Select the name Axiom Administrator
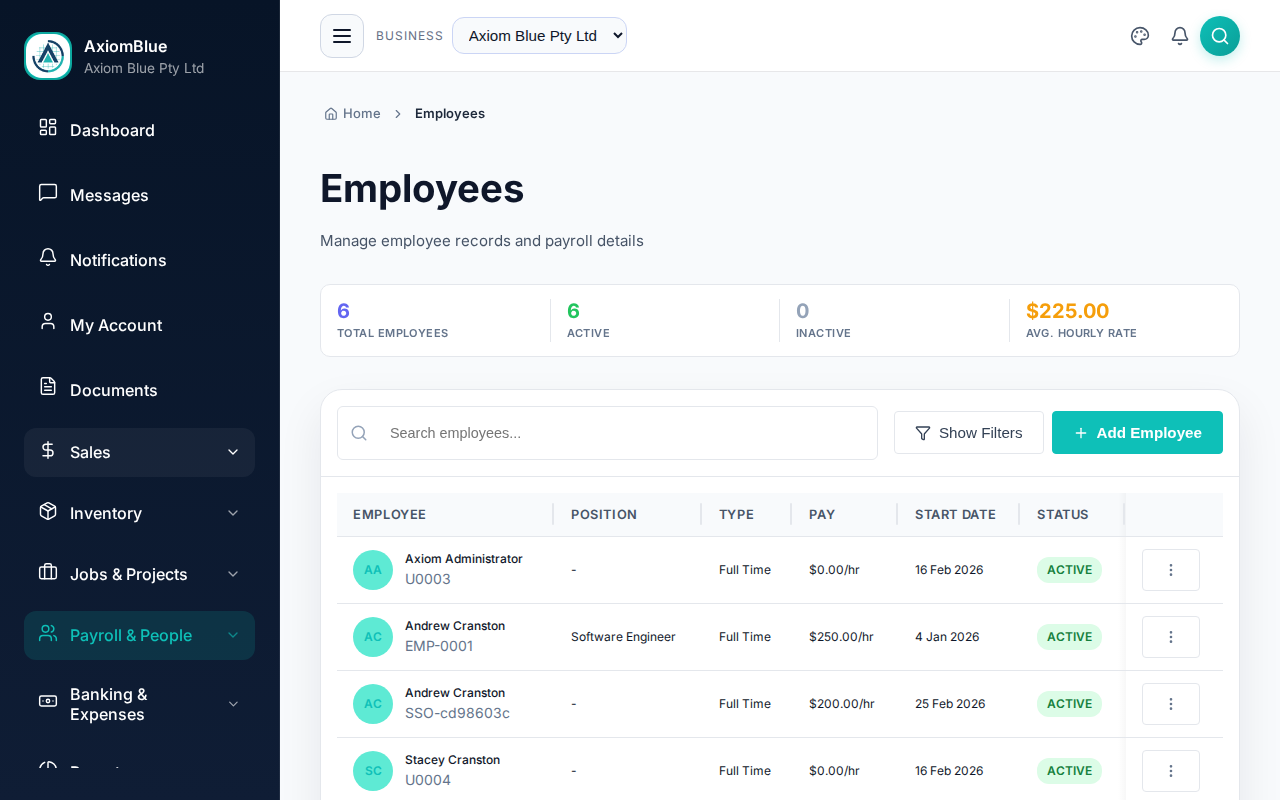Viewport: 1280px width, 800px height. coord(464,559)
